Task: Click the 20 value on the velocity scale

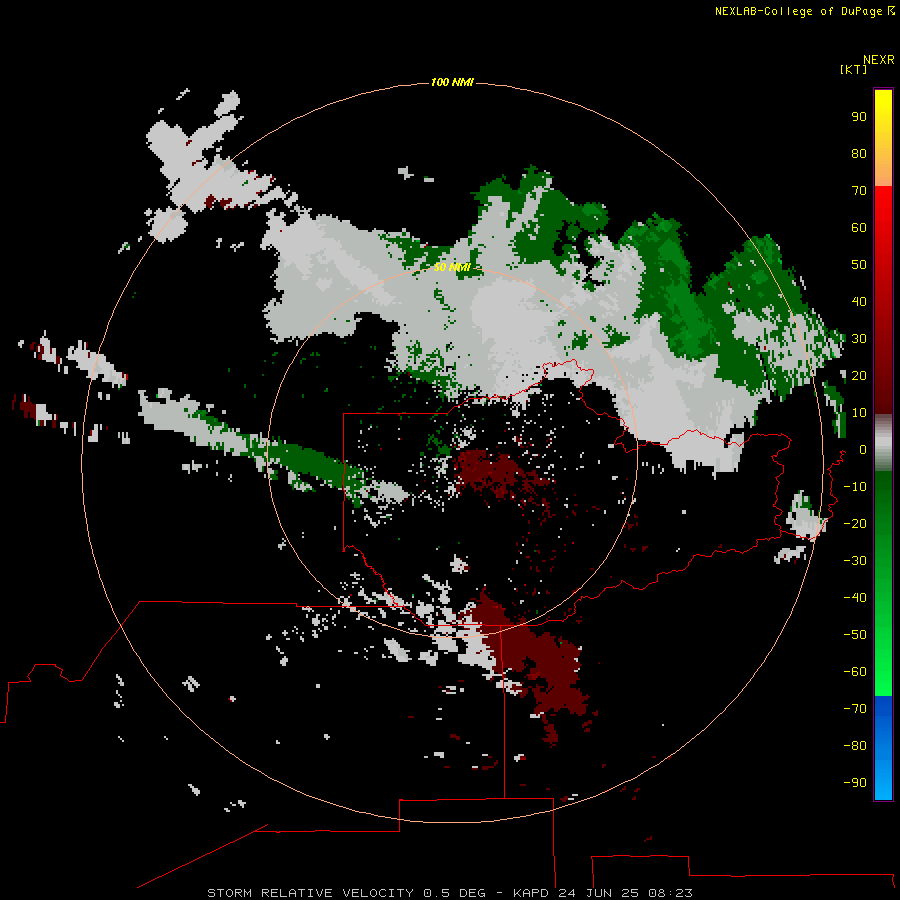Action: coord(859,375)
